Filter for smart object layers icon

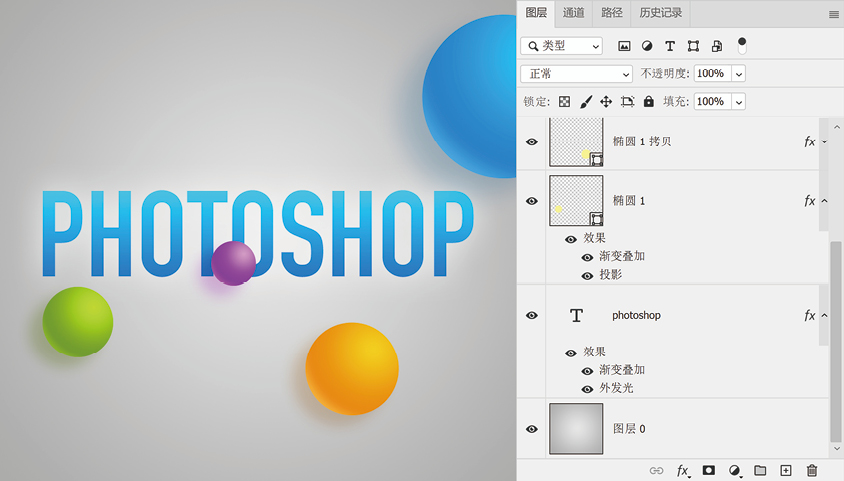pos(716,46)
